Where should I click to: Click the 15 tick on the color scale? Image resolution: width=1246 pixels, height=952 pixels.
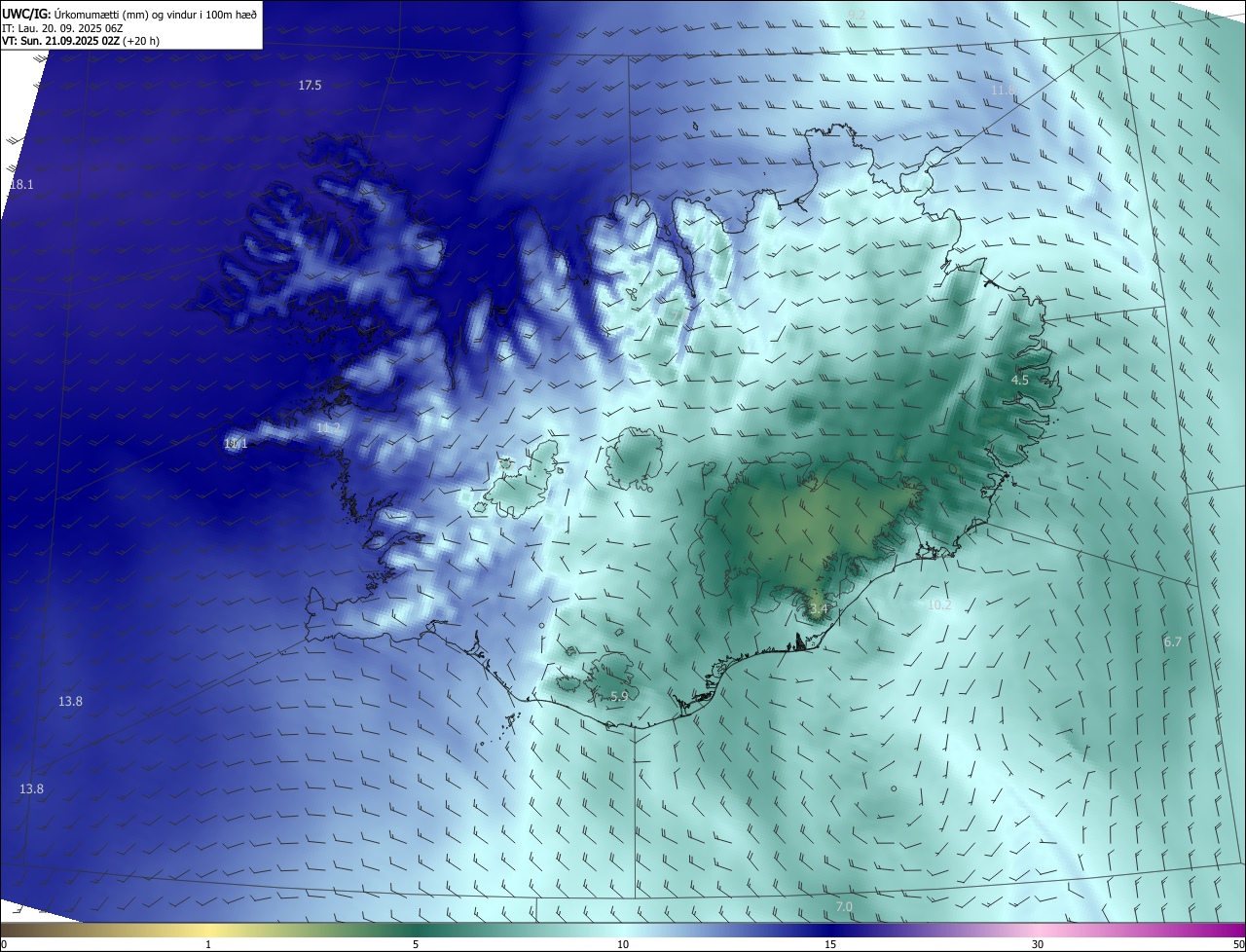click(830, 945)
